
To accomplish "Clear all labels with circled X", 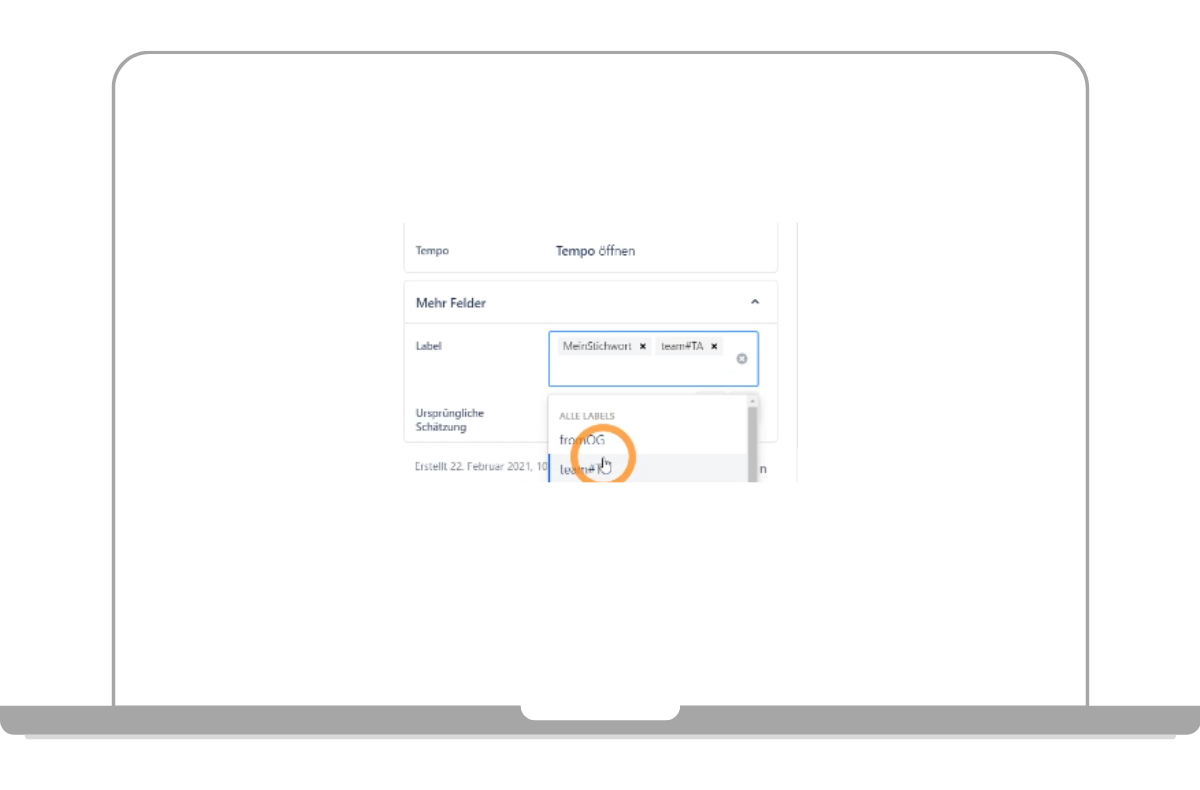I will pyautogui.click(x=742, y=358).
